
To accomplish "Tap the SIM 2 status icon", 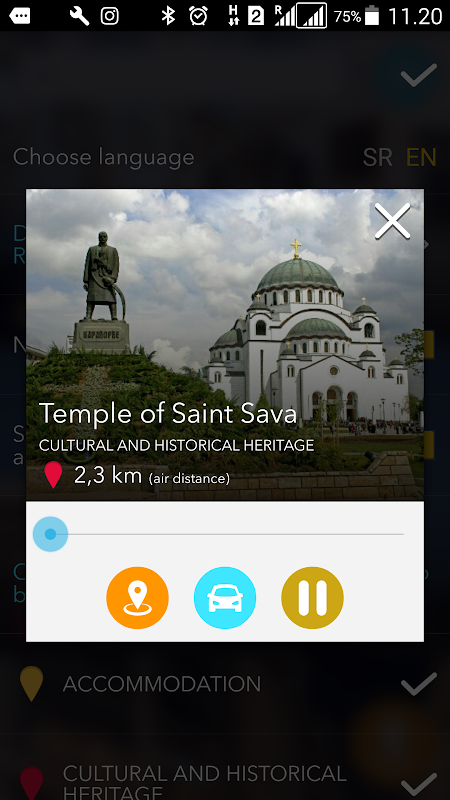I will [256, 16].
